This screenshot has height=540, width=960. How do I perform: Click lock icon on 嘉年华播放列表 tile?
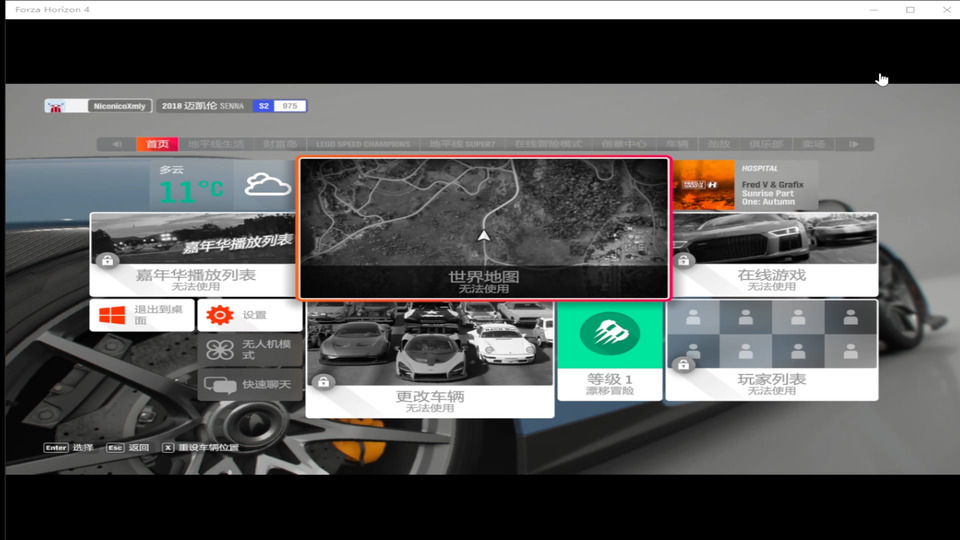coord(108,260)
